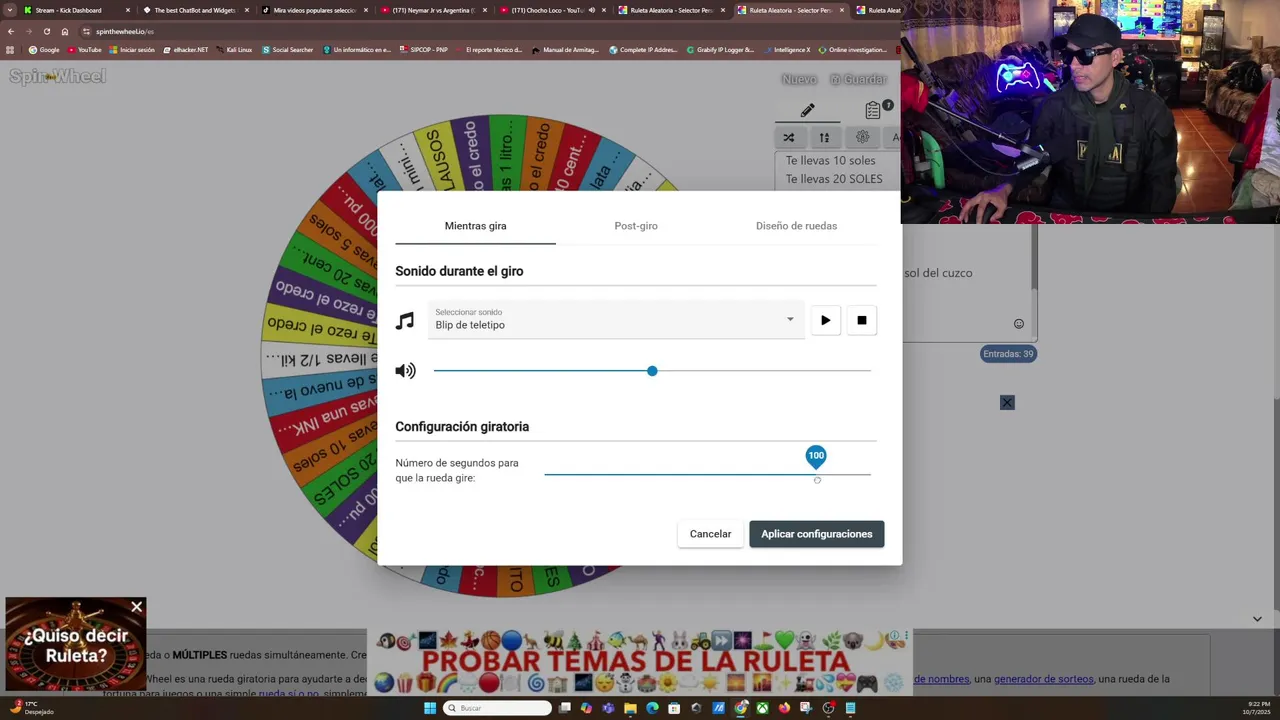This screenshot has height=720, width=1280.
Task: Open the Seleccionar sonido dropdown
Action: [616, 320]
